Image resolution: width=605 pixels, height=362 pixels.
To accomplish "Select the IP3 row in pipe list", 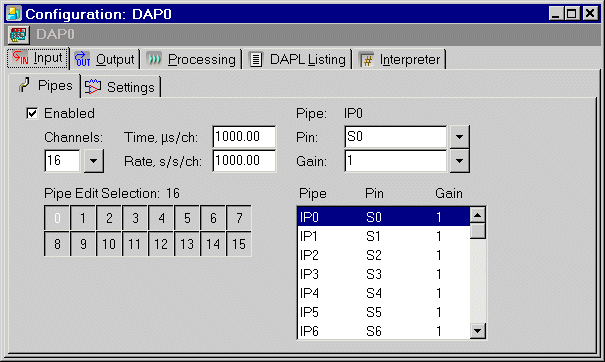I will [384, 274].
